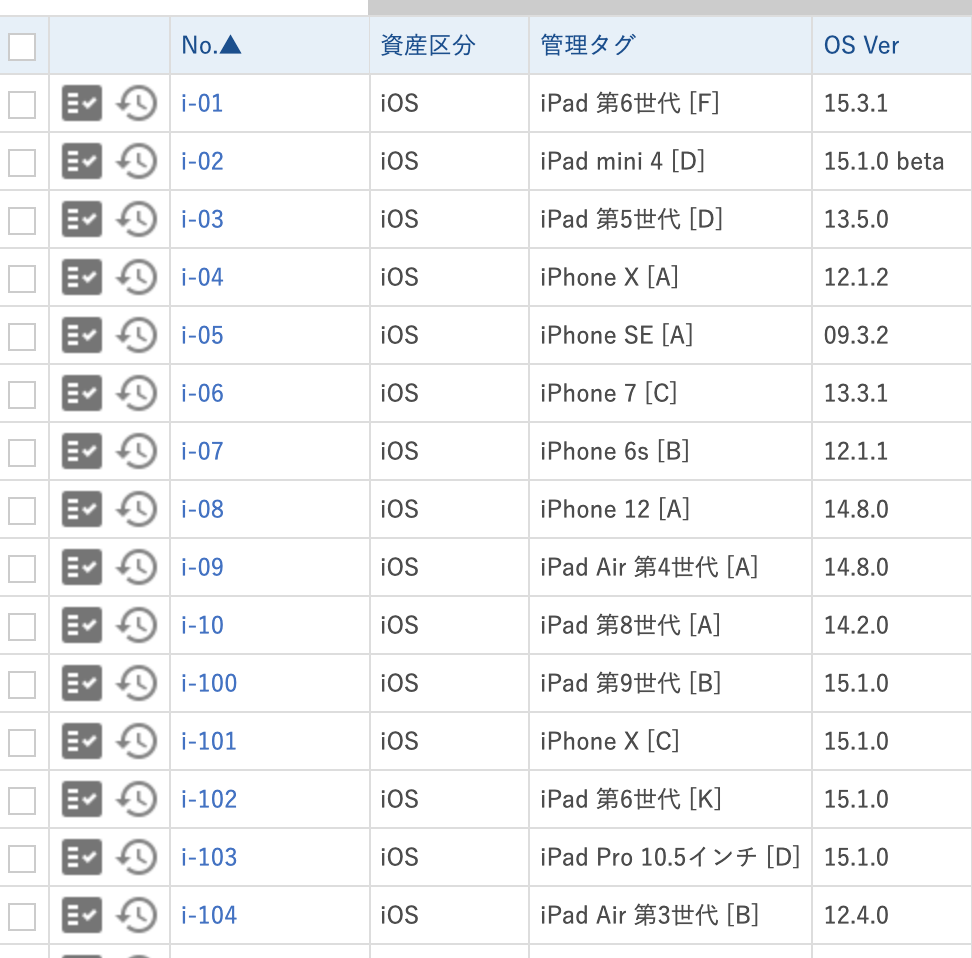This screenshot has width=972, height=958.
Task: Open history icon for row i-07
Action: [x=136, y=451]
